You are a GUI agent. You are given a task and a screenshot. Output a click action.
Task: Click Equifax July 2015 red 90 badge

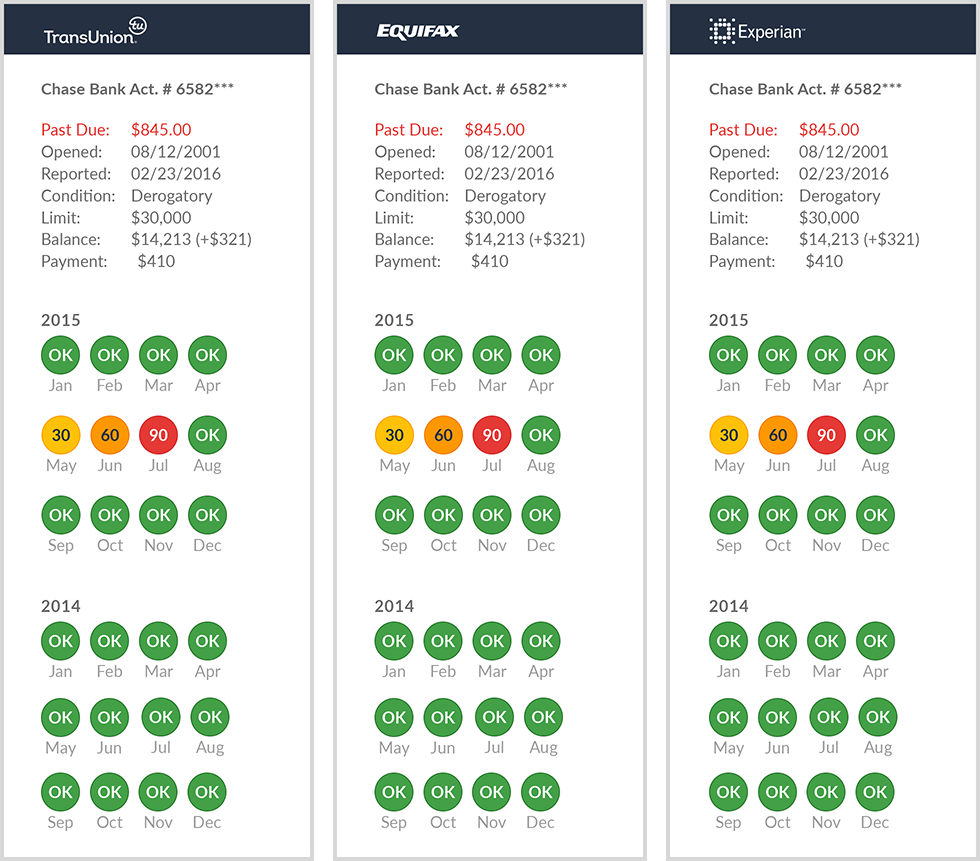click(x=492, y=436)
